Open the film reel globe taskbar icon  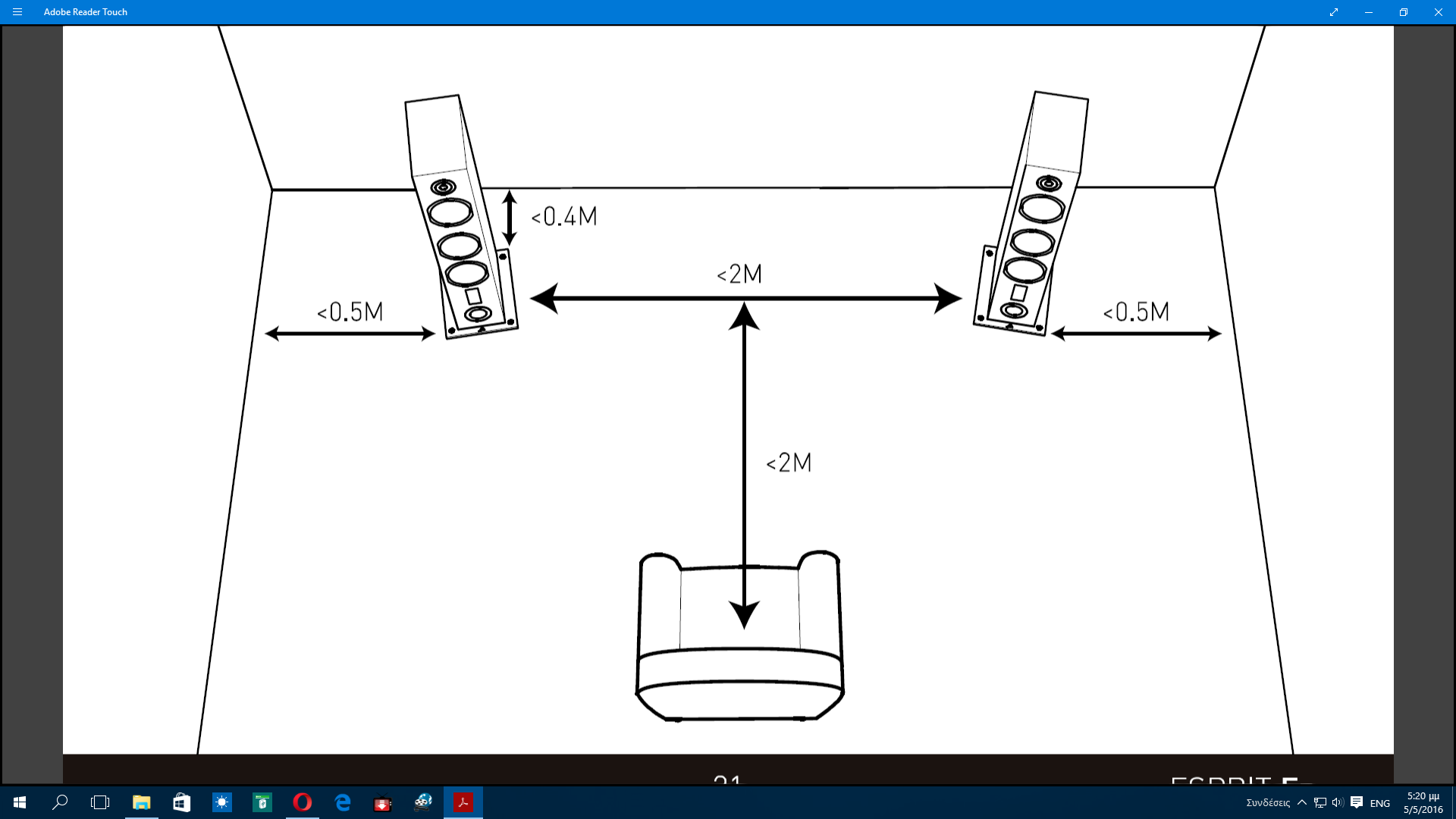pos(423,802)
